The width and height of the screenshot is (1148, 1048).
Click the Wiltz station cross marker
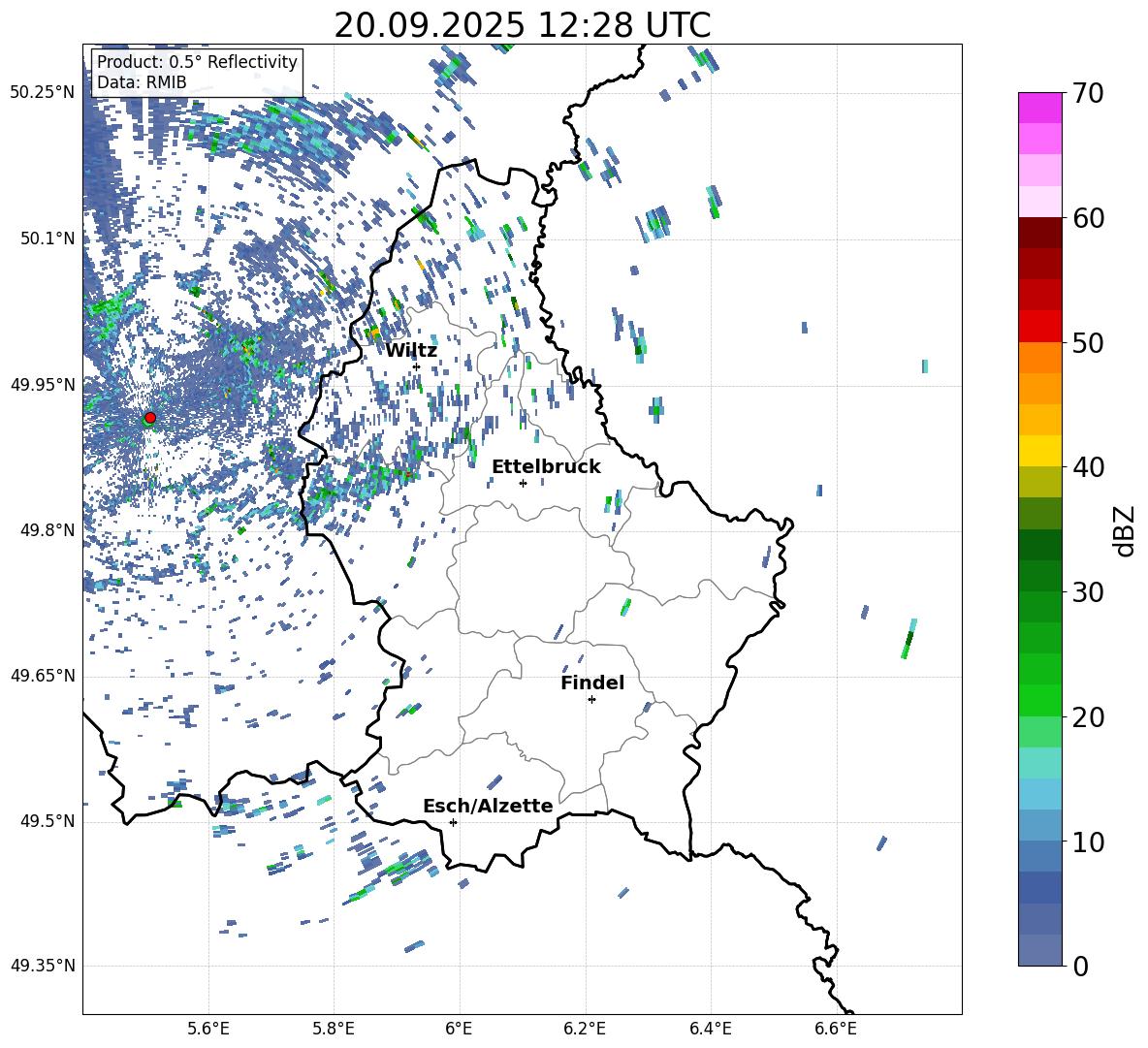[x=417, y=366]
